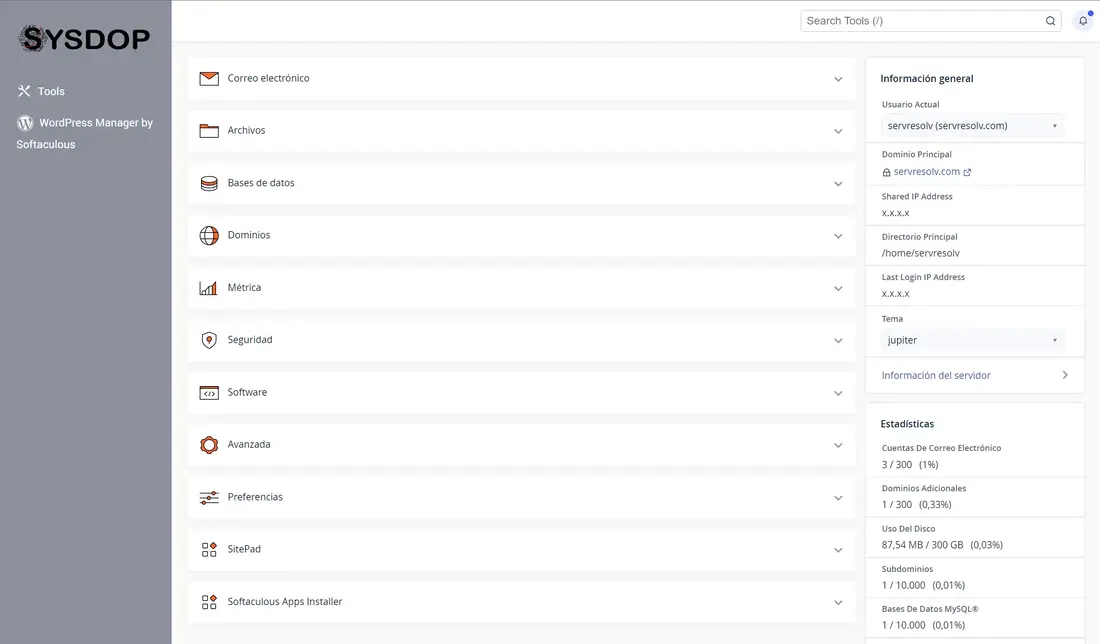Expand the Software section chevron

click(838, 393)
